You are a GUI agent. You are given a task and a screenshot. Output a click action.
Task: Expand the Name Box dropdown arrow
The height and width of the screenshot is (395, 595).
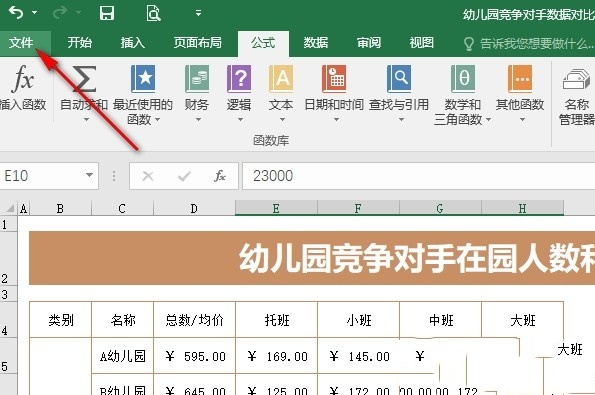tap(90, 175)
